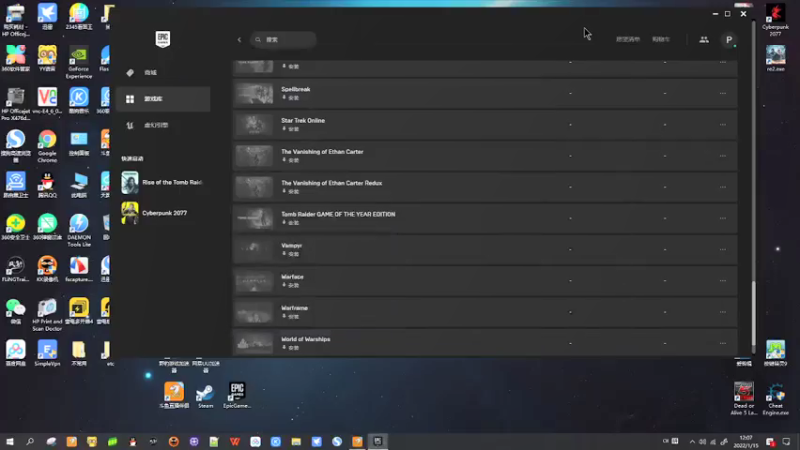This screenshot has width=800, height=450.
Task: Open Tencent QQ penguin desktop icon
Action: point(47,185)
